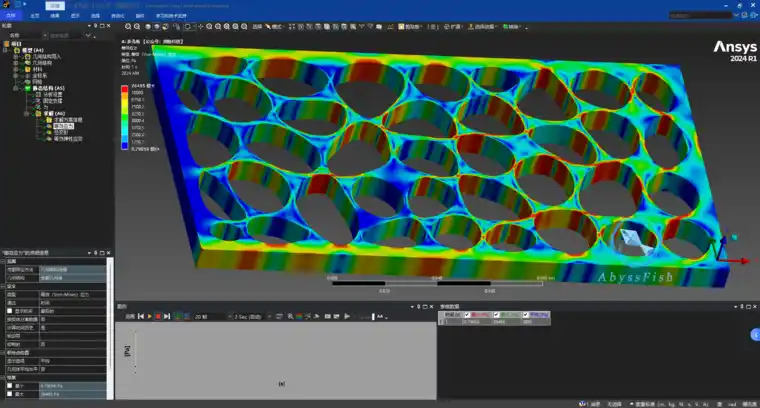Open the File menu tab
Viewport: 760px width, 408px height.
tap(11, 16)
